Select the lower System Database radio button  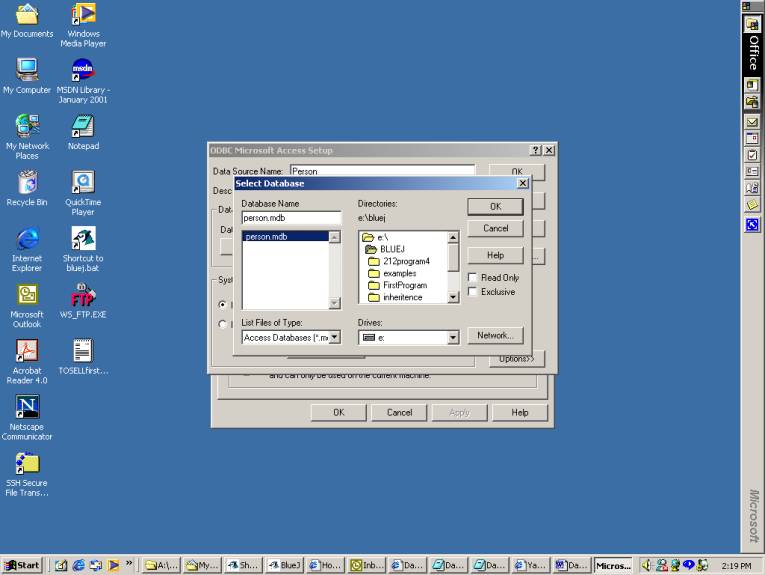coord(222,324)
